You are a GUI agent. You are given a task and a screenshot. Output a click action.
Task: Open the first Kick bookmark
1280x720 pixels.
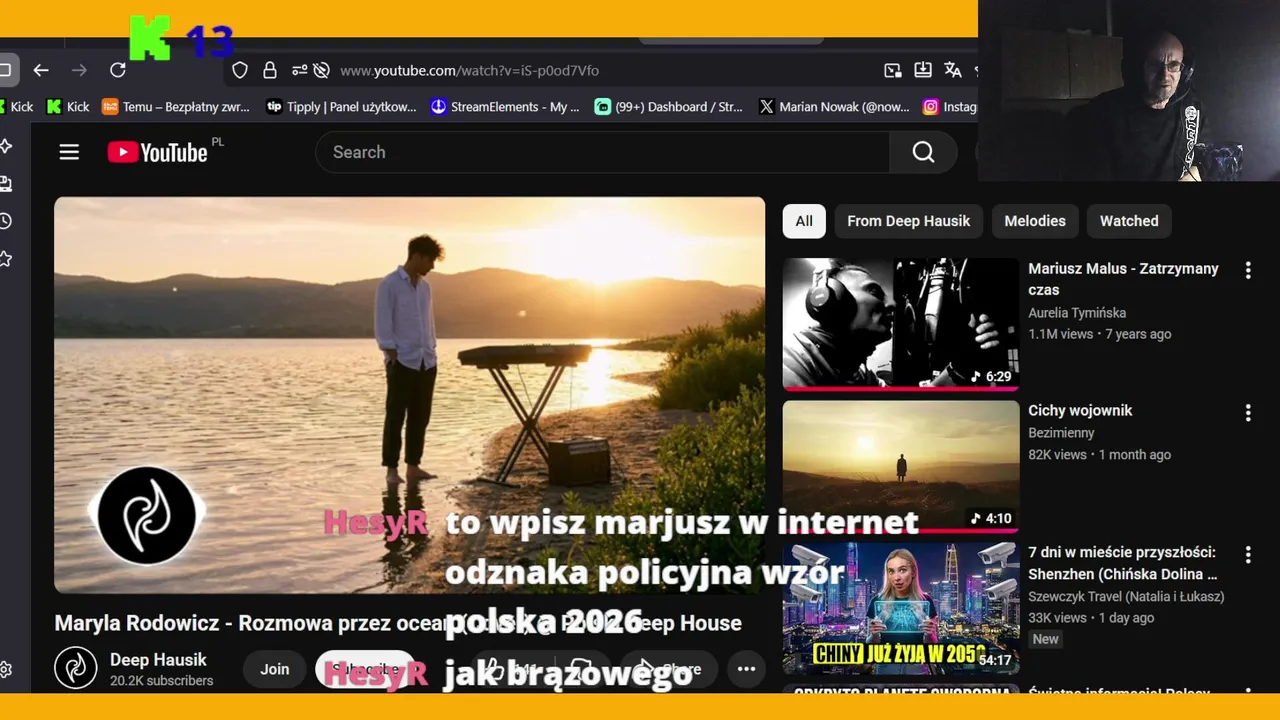(16, 107)
